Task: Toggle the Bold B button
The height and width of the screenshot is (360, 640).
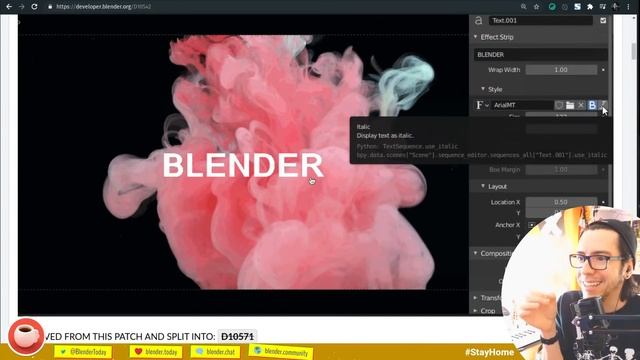Action: 592,105
